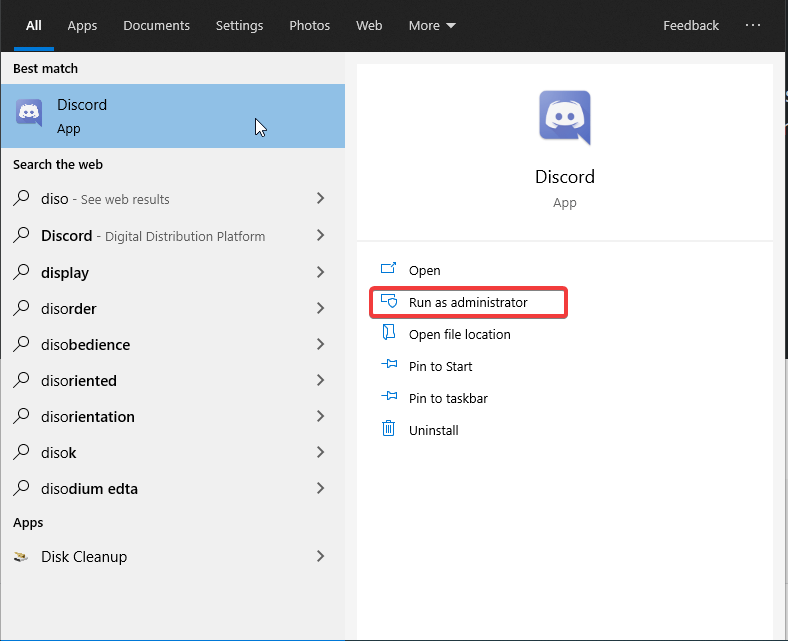Viewport: 788px width, 641px height.
Task: Click the Open file location folder icon
Action: tap(388, 332)
